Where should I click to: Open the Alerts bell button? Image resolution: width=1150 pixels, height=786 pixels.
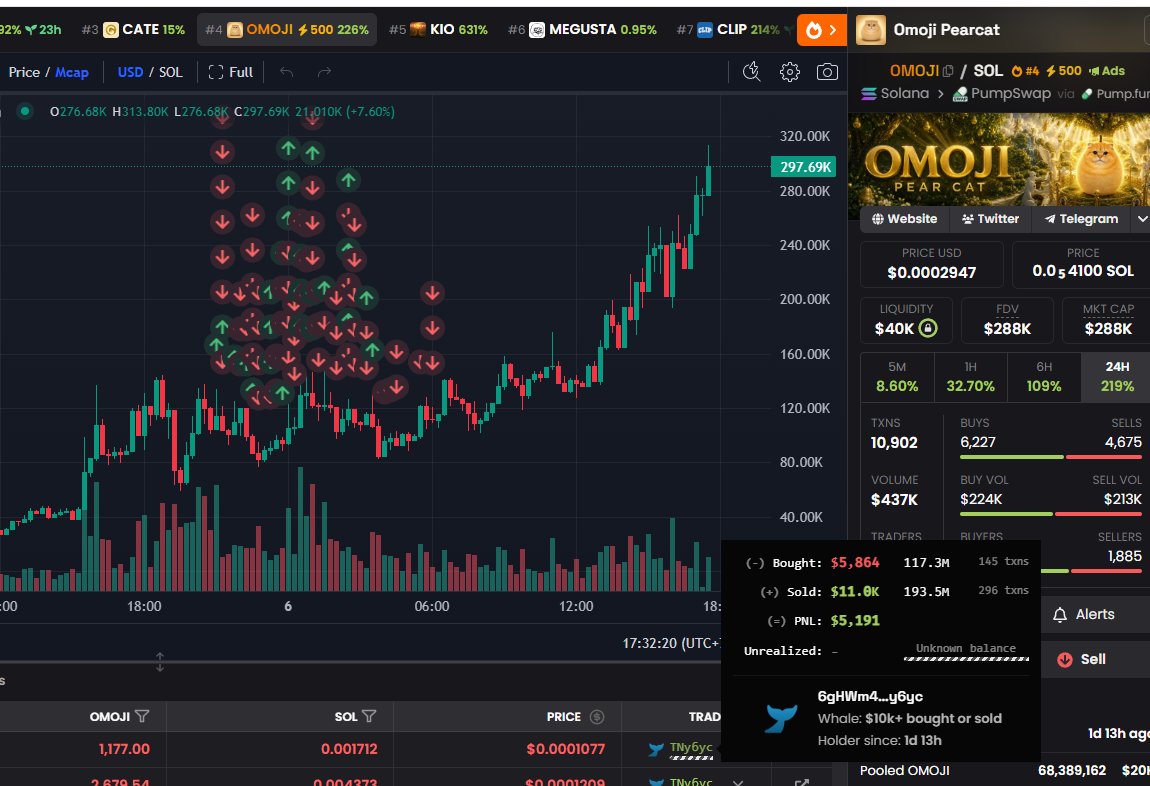1096,614
